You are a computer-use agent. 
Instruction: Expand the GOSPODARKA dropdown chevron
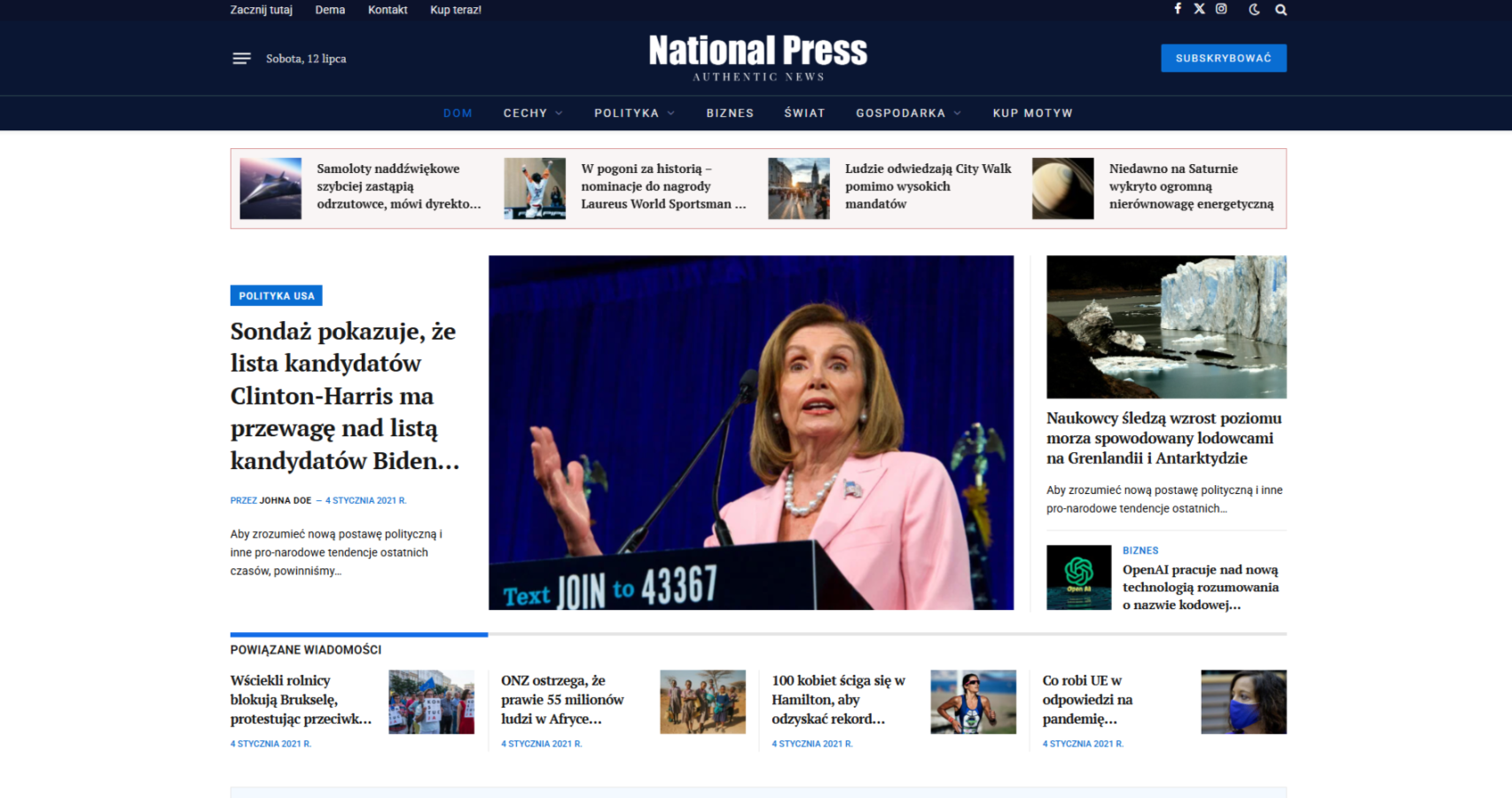pos(957,113)
